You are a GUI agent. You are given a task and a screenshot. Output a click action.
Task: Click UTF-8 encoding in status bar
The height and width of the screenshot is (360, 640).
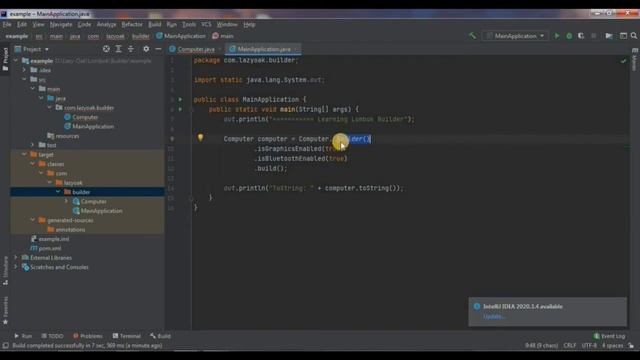(x=589, y=346)
